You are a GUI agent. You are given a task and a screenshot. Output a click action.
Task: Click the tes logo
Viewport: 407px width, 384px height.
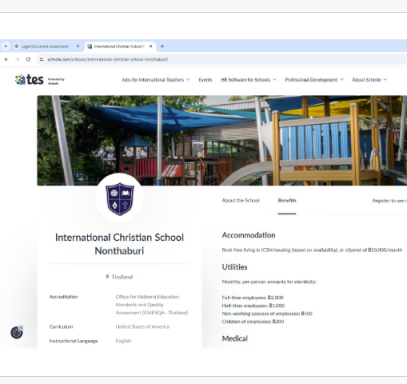tap(29, 80)
